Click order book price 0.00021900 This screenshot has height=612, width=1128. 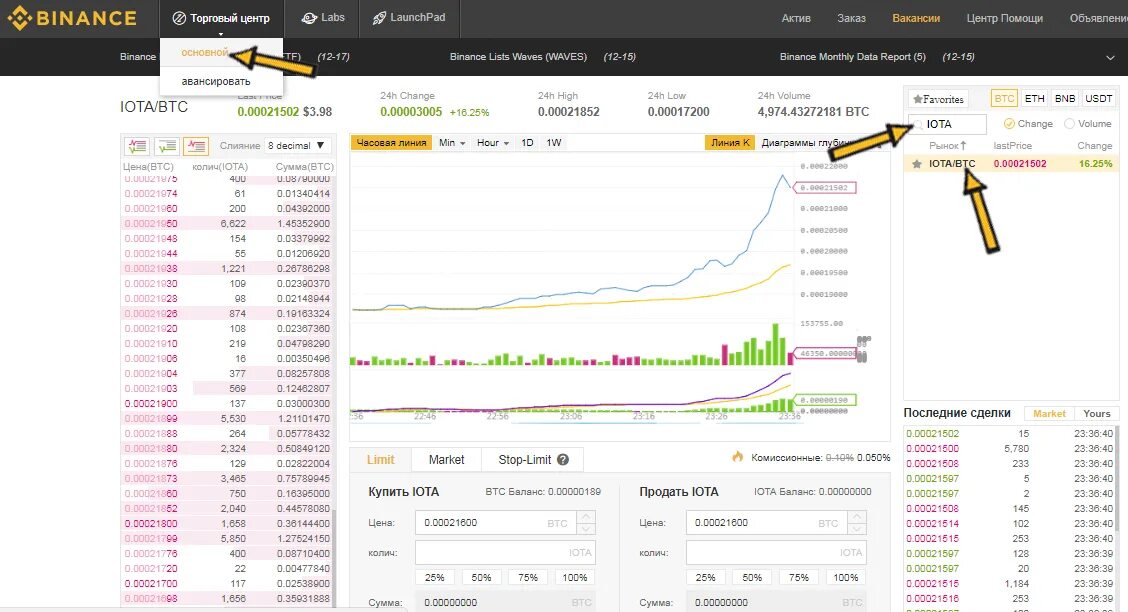tap(151, 403)
